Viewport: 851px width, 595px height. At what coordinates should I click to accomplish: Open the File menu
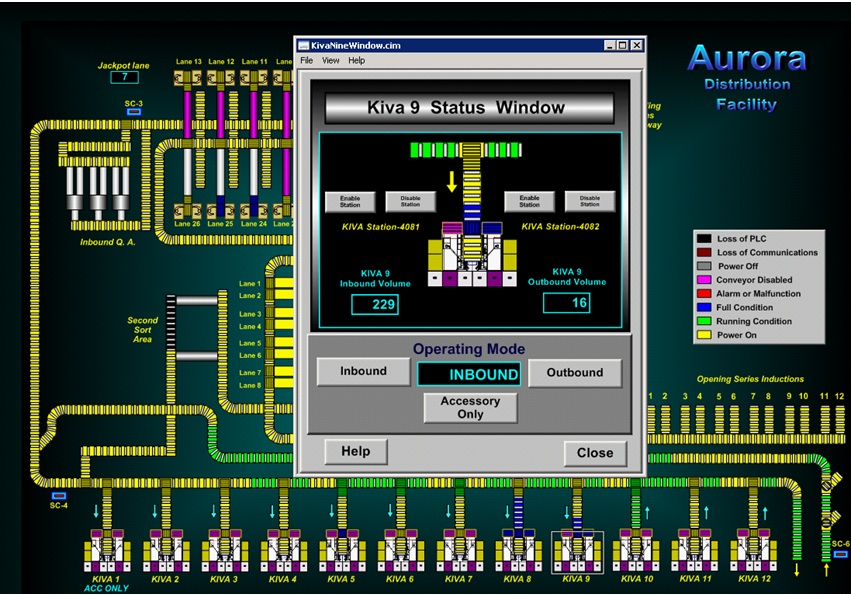(x=306, y=60)
